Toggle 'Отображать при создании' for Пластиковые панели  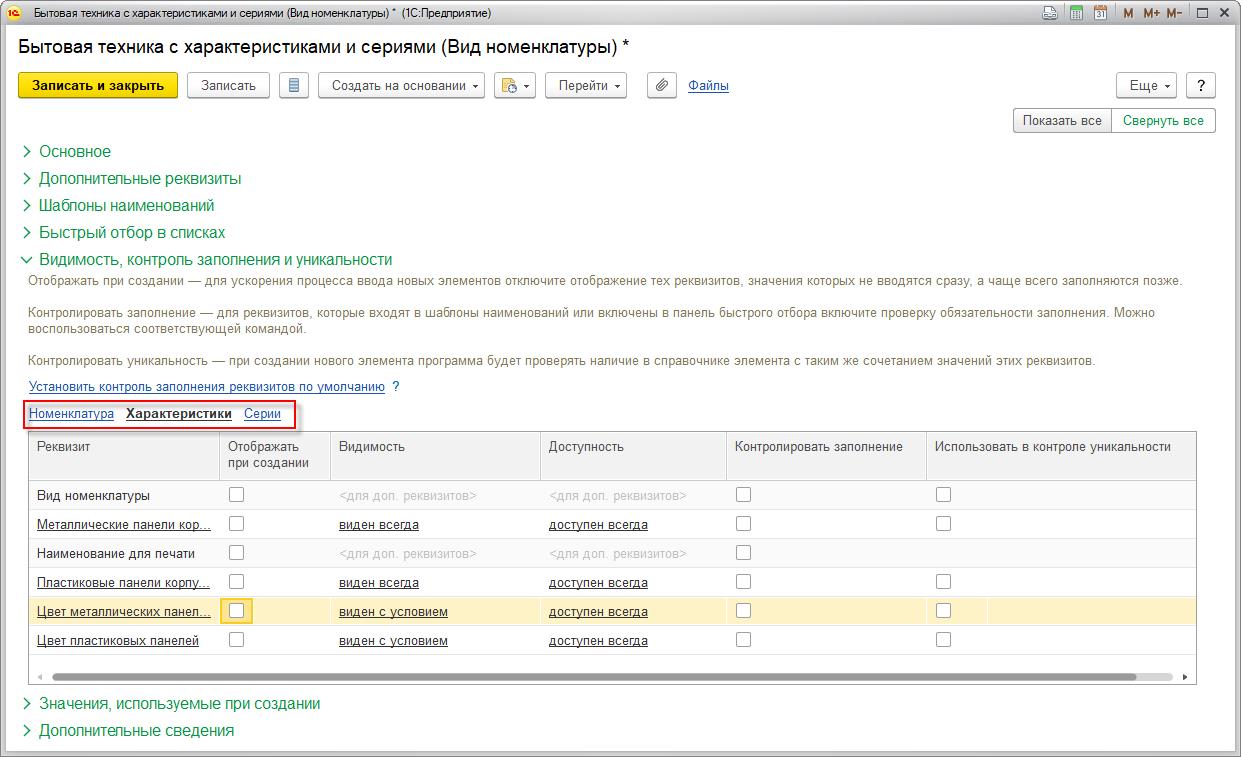pos(236,581)
